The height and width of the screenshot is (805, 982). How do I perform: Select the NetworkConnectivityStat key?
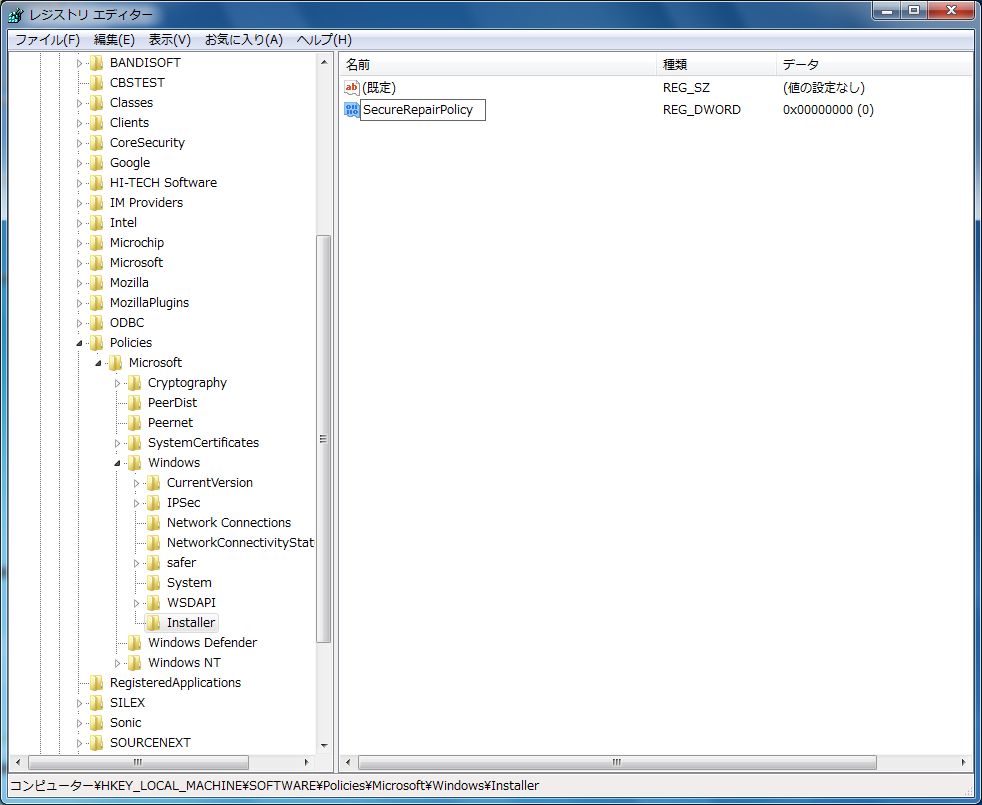240,543
